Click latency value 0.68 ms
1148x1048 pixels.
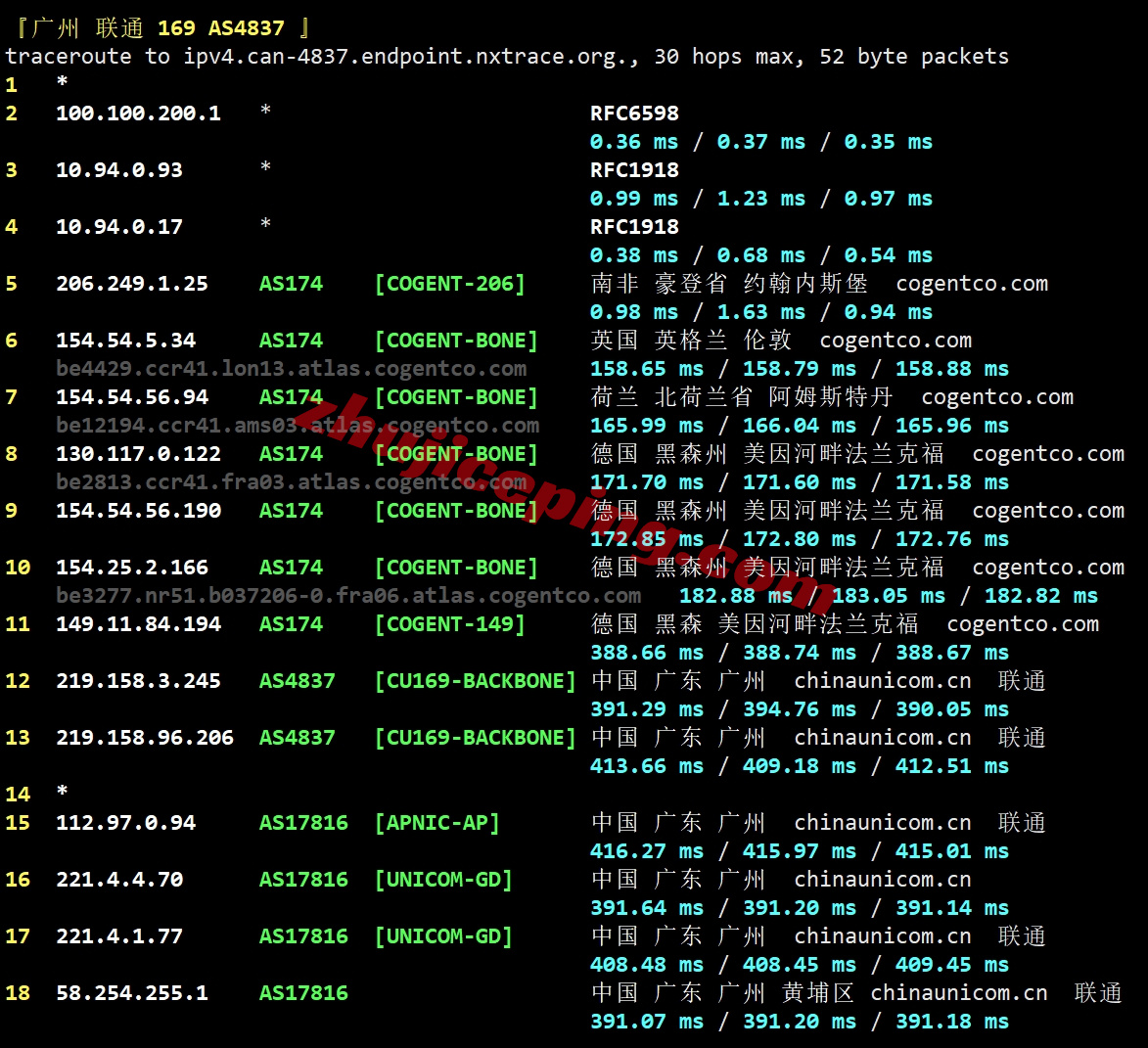click(761, 255)
